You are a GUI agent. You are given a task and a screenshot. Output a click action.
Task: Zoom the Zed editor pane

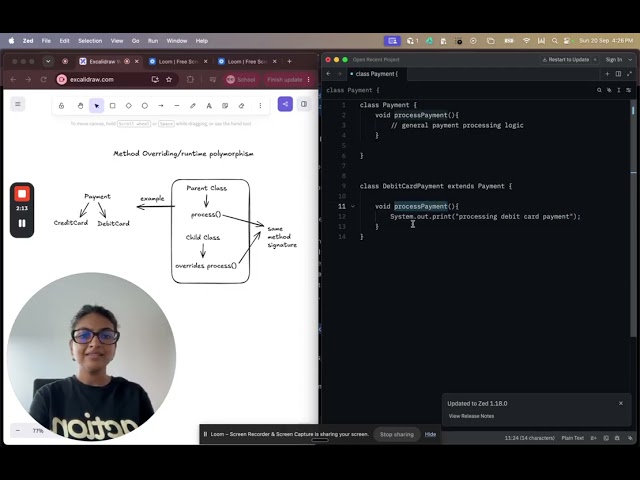[x=629, y=74]
